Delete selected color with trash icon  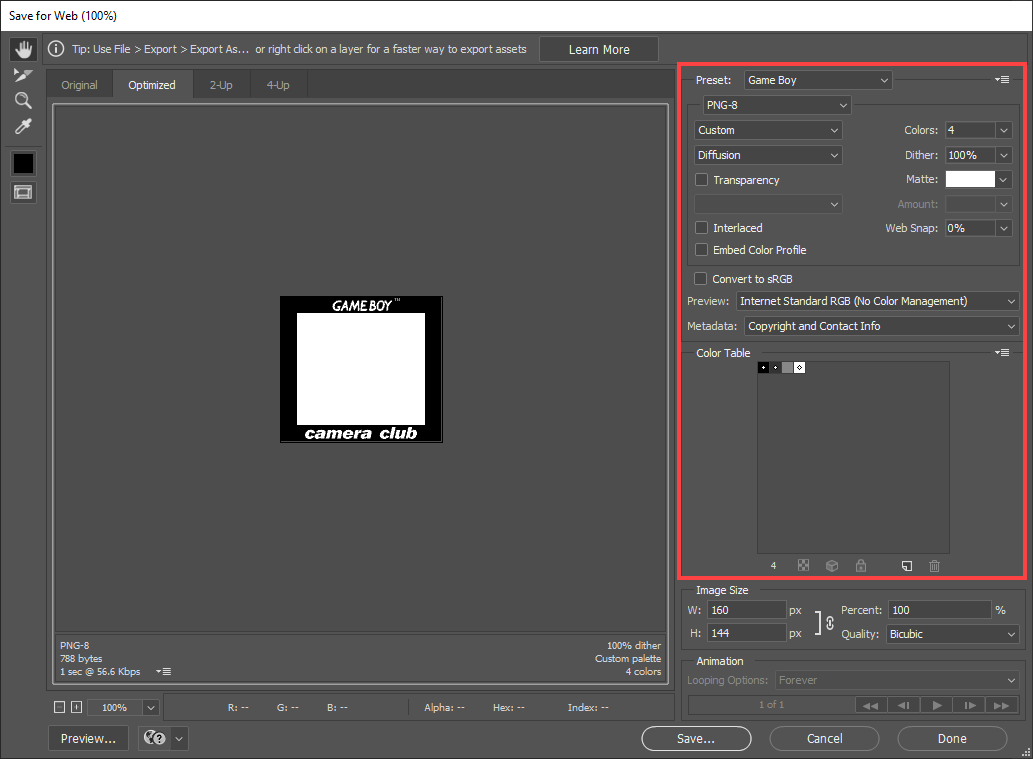point(934,565)
